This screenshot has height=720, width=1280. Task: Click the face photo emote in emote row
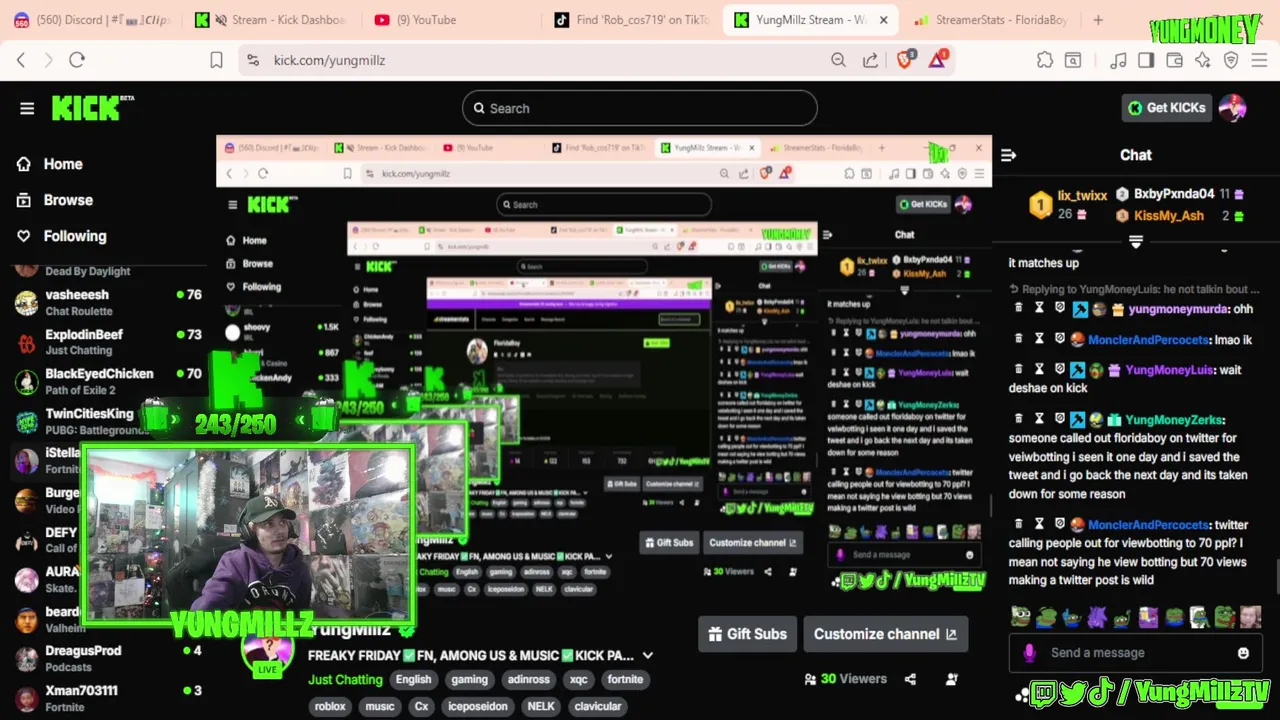coord(1251,617)
